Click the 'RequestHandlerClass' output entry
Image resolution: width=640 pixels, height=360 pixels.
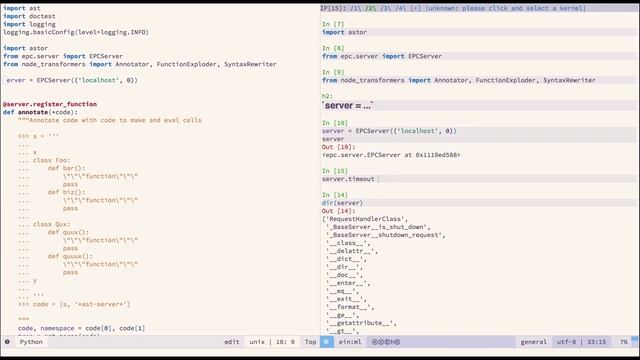pyautogui.click(x=366, y=219)
